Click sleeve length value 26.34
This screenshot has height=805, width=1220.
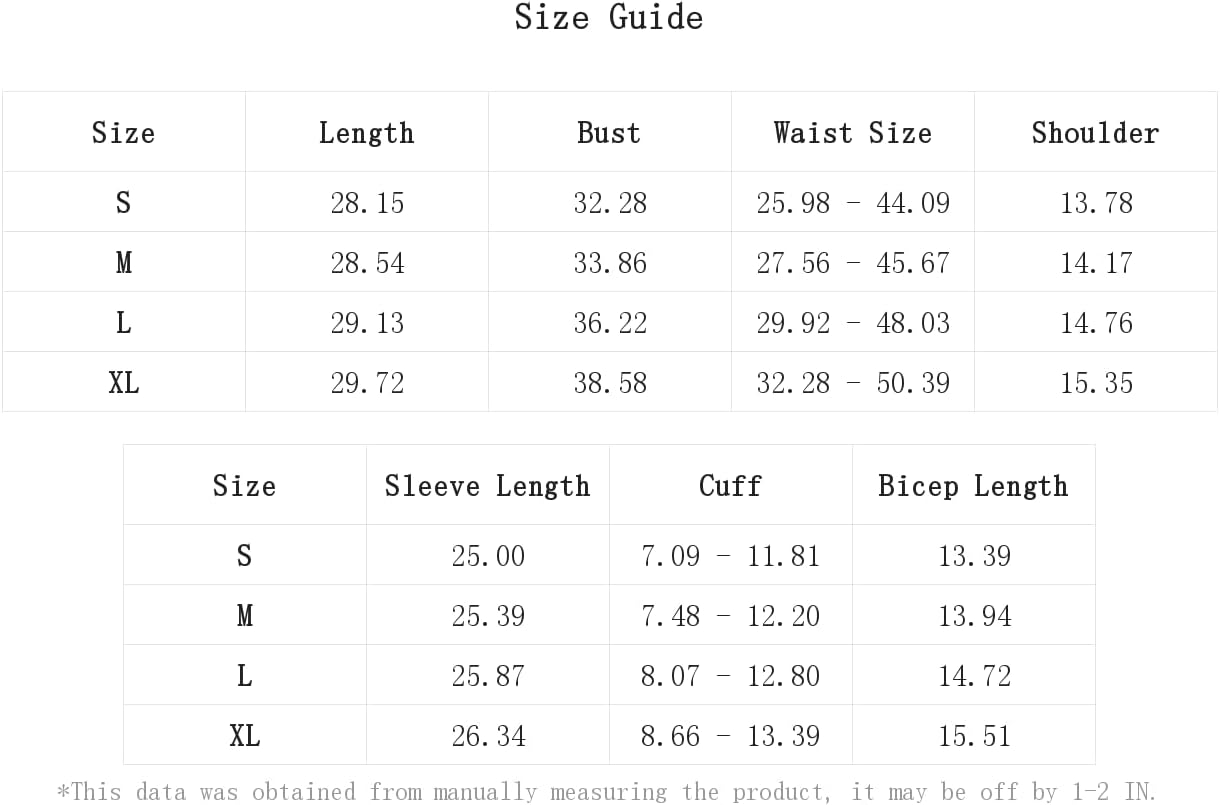(x=488, y=736)
